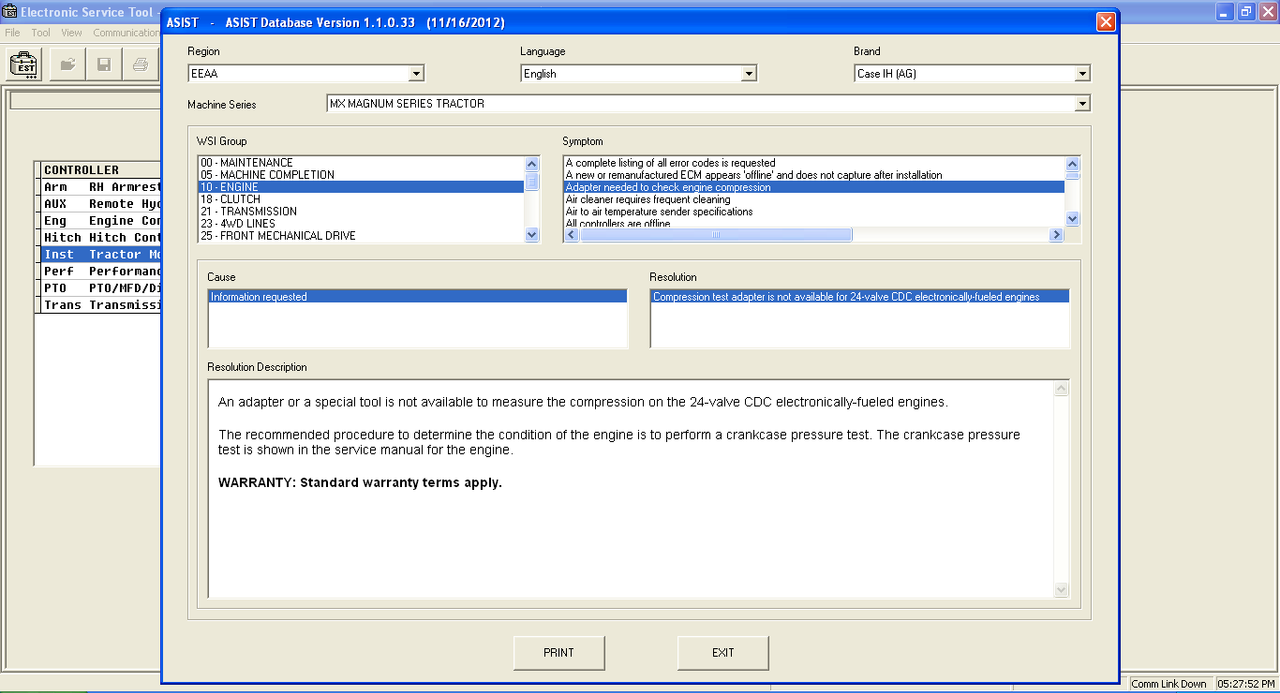Screen dimensions: 1280x693
Task: Click the EST toolbox icon in Electronic Service Tool
Action: click(24, 65)
